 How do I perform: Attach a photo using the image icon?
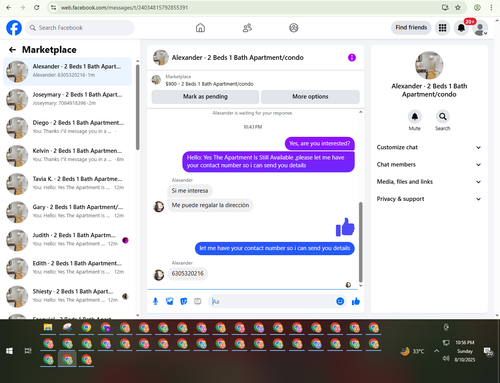click(x=170, y=301)
